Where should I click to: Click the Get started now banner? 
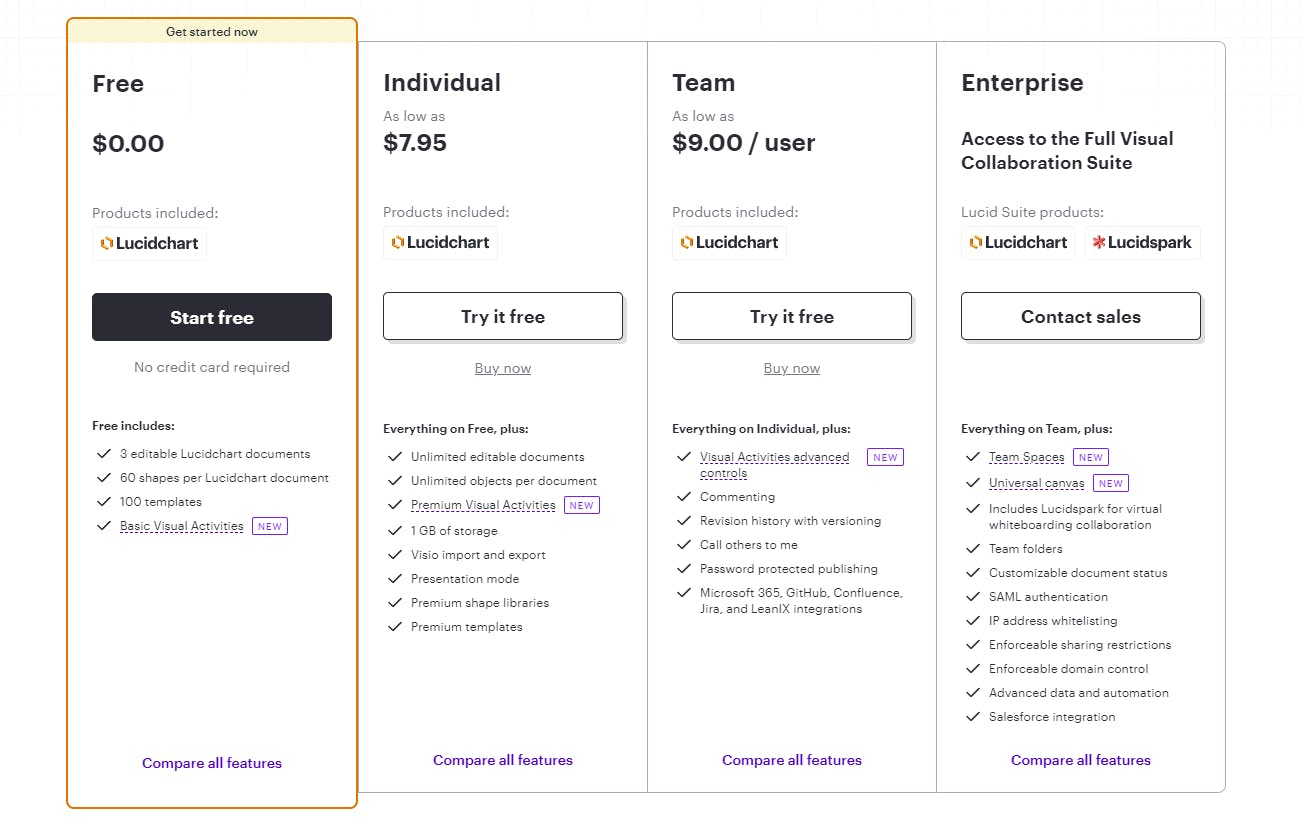click(x=212, y=32)
